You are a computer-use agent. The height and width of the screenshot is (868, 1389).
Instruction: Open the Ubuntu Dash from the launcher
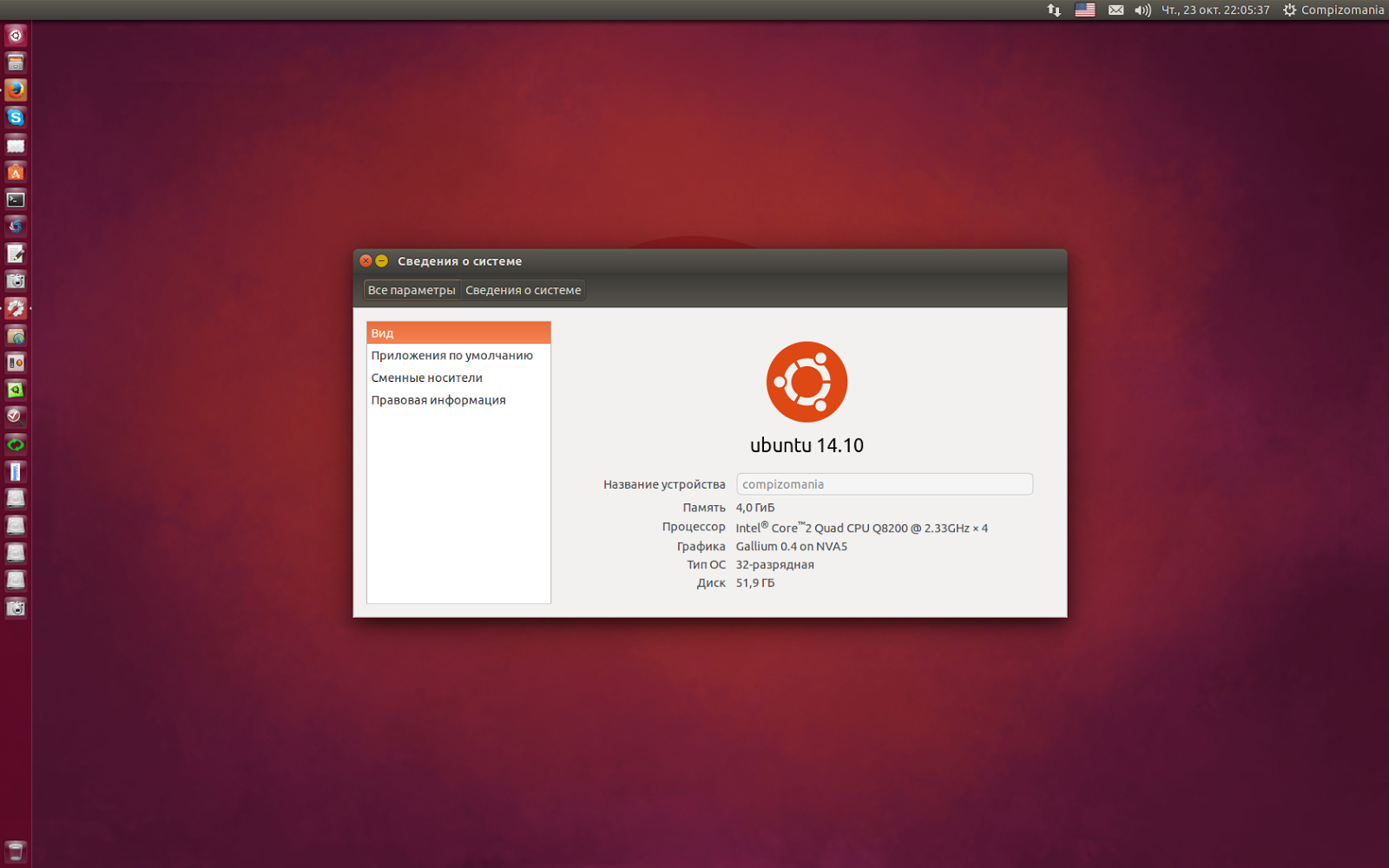point(16,36)
